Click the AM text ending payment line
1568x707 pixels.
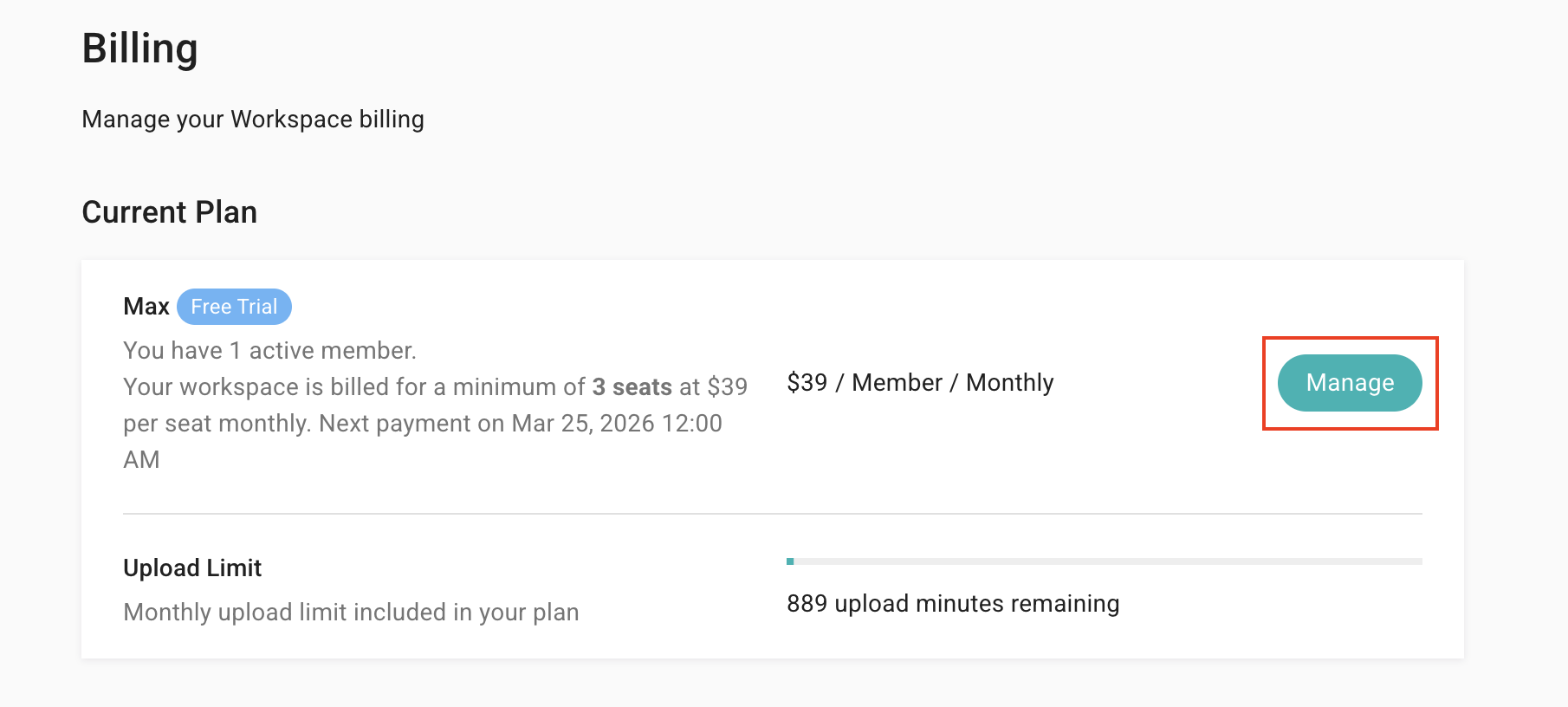tap(141, 460)
